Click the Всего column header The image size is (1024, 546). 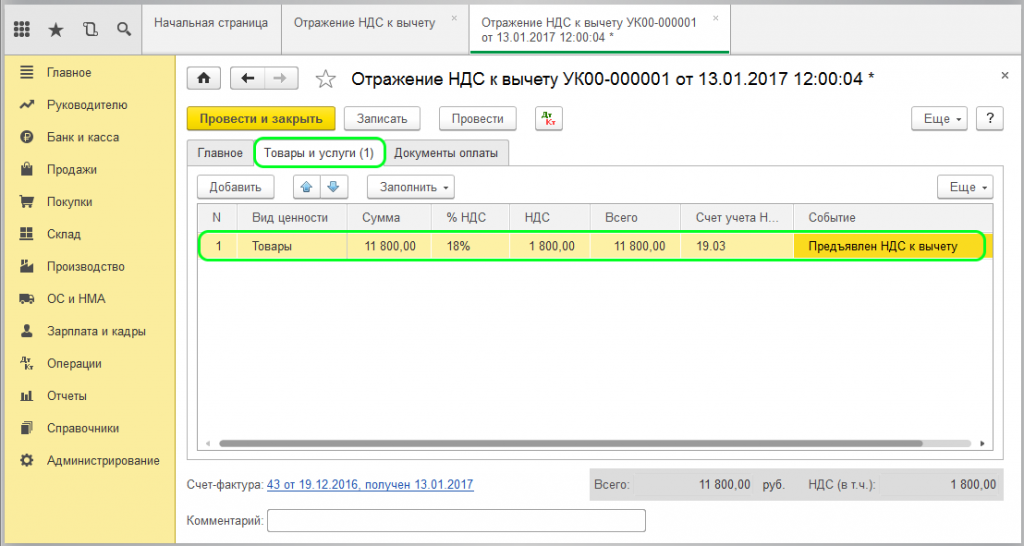point(635,217)
